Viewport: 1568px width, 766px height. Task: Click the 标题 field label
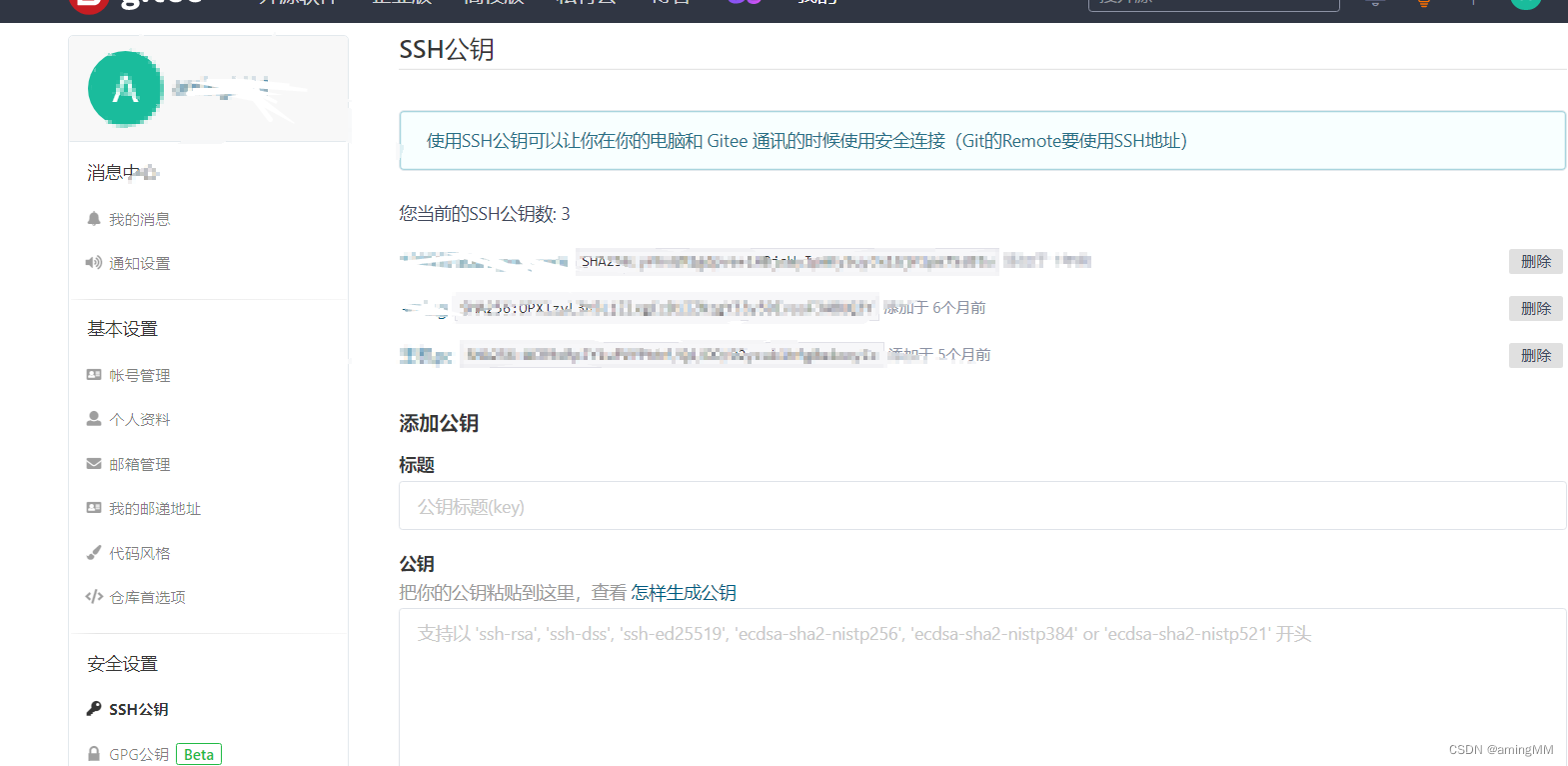pos(417,465)
